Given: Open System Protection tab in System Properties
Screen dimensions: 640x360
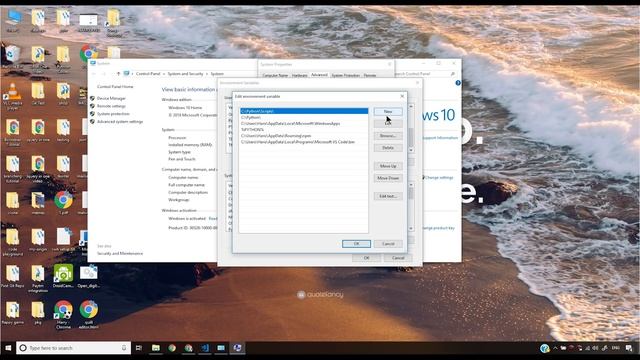Looking at the screenshot, I should [x=345, y=75].
